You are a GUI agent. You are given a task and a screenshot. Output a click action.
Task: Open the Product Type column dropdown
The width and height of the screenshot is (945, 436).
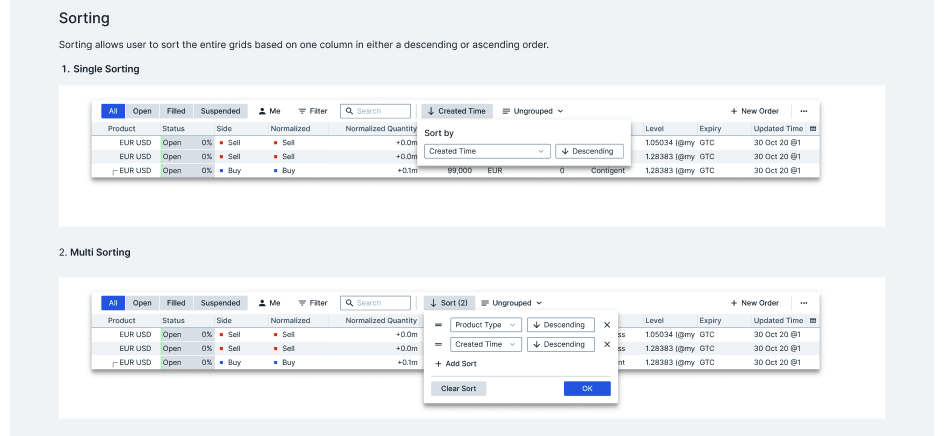486,325
